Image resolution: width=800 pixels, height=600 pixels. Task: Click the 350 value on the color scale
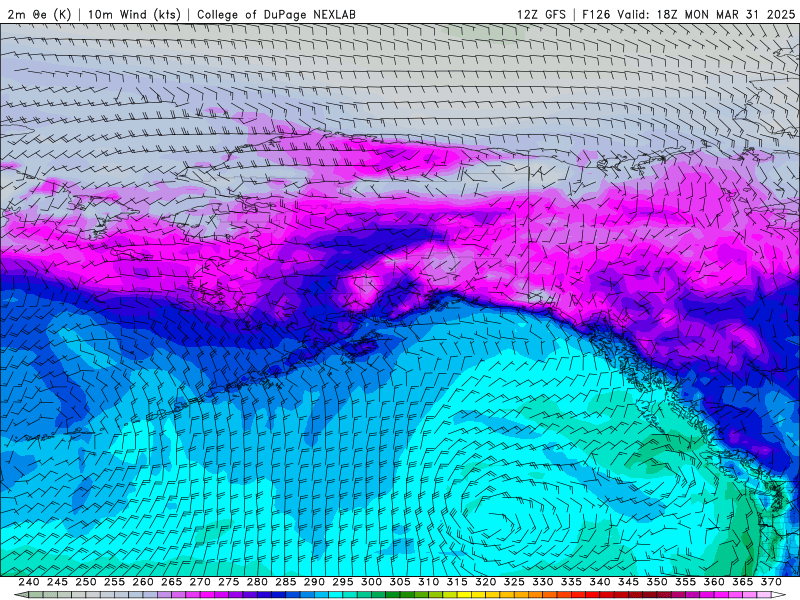tap(658, 582)
